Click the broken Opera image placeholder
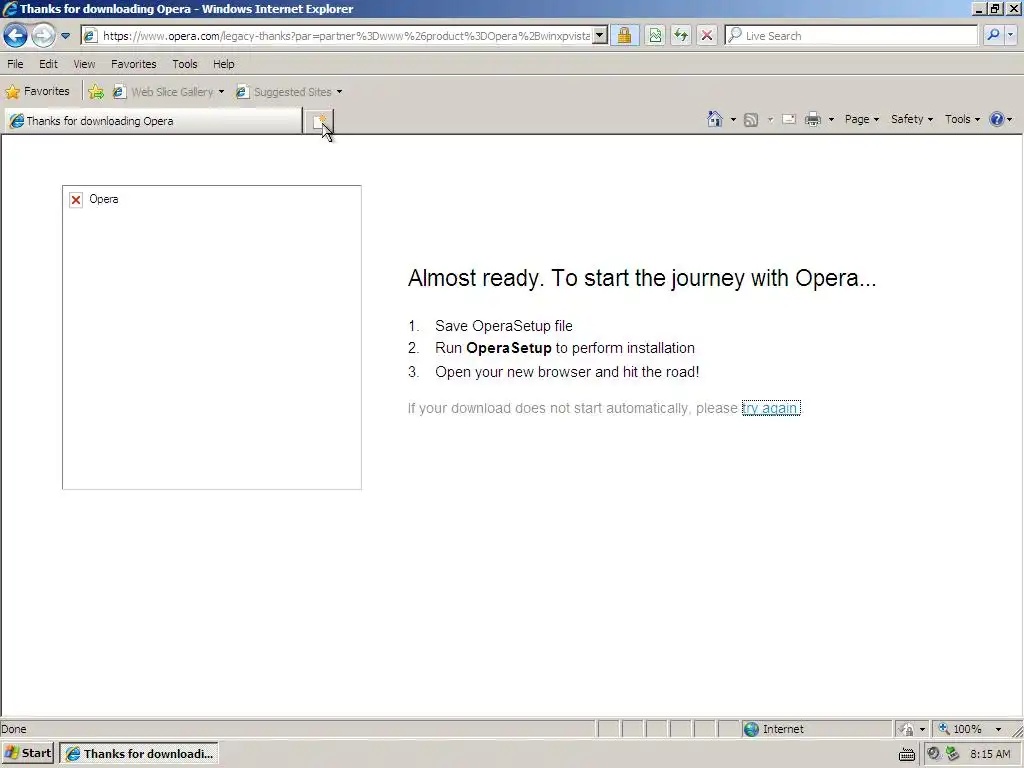This screenshot has height=768, width=1024. [x=212, y=337]
